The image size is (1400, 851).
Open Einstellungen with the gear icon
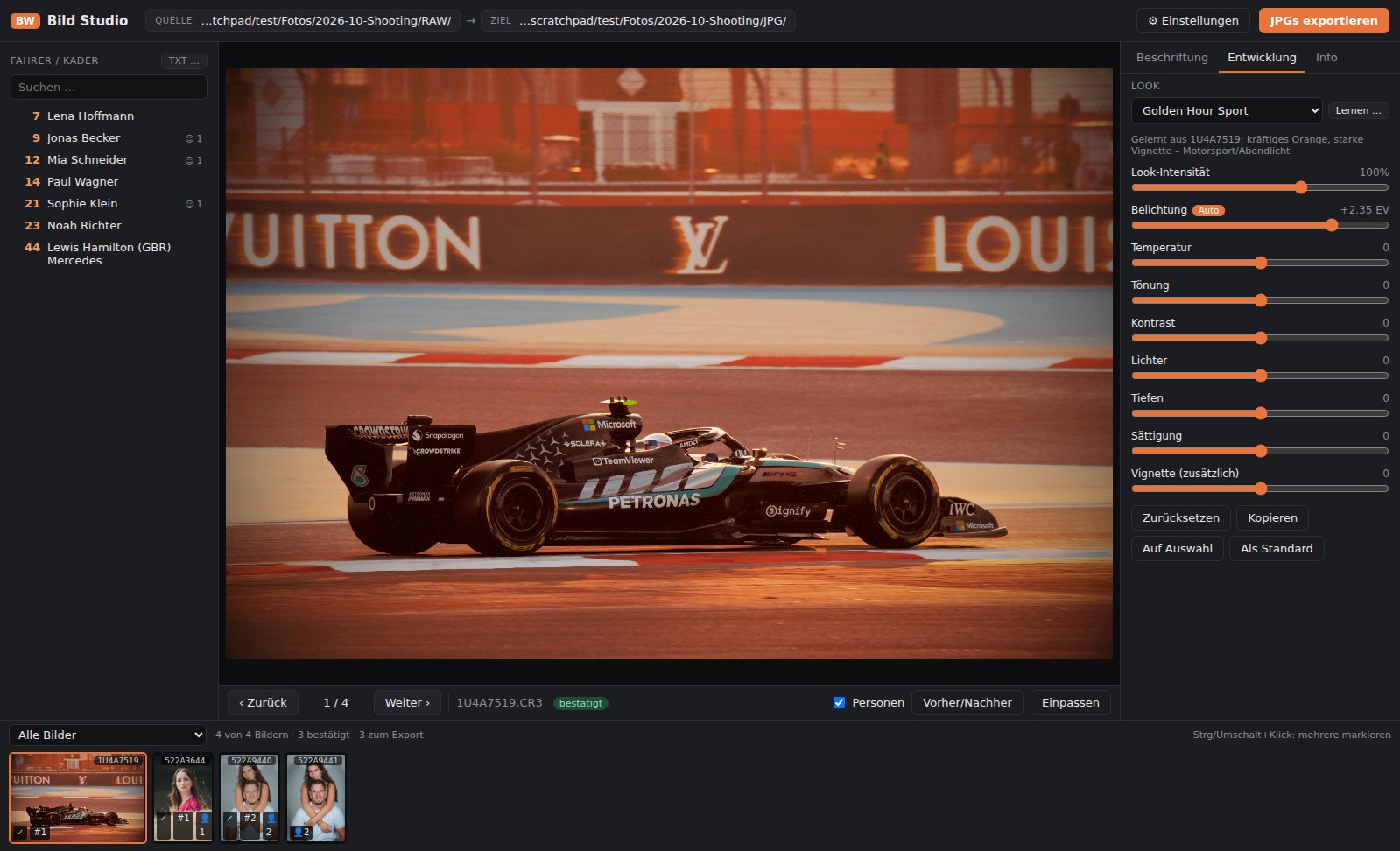point(1192,20)
